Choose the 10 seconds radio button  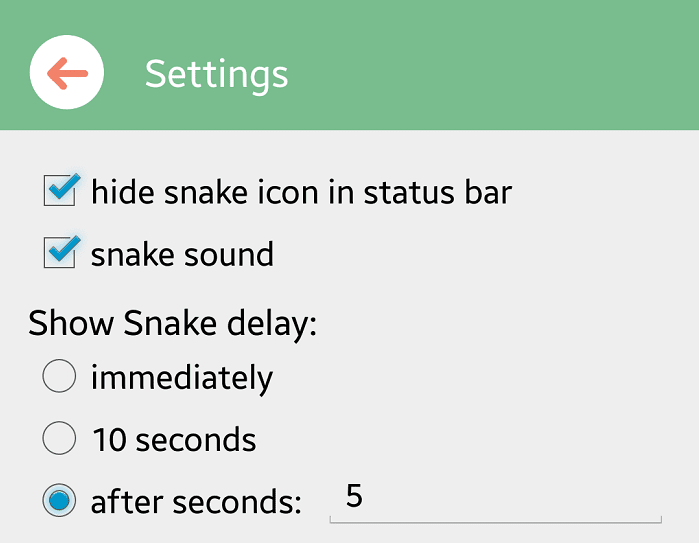click(60, 438)
